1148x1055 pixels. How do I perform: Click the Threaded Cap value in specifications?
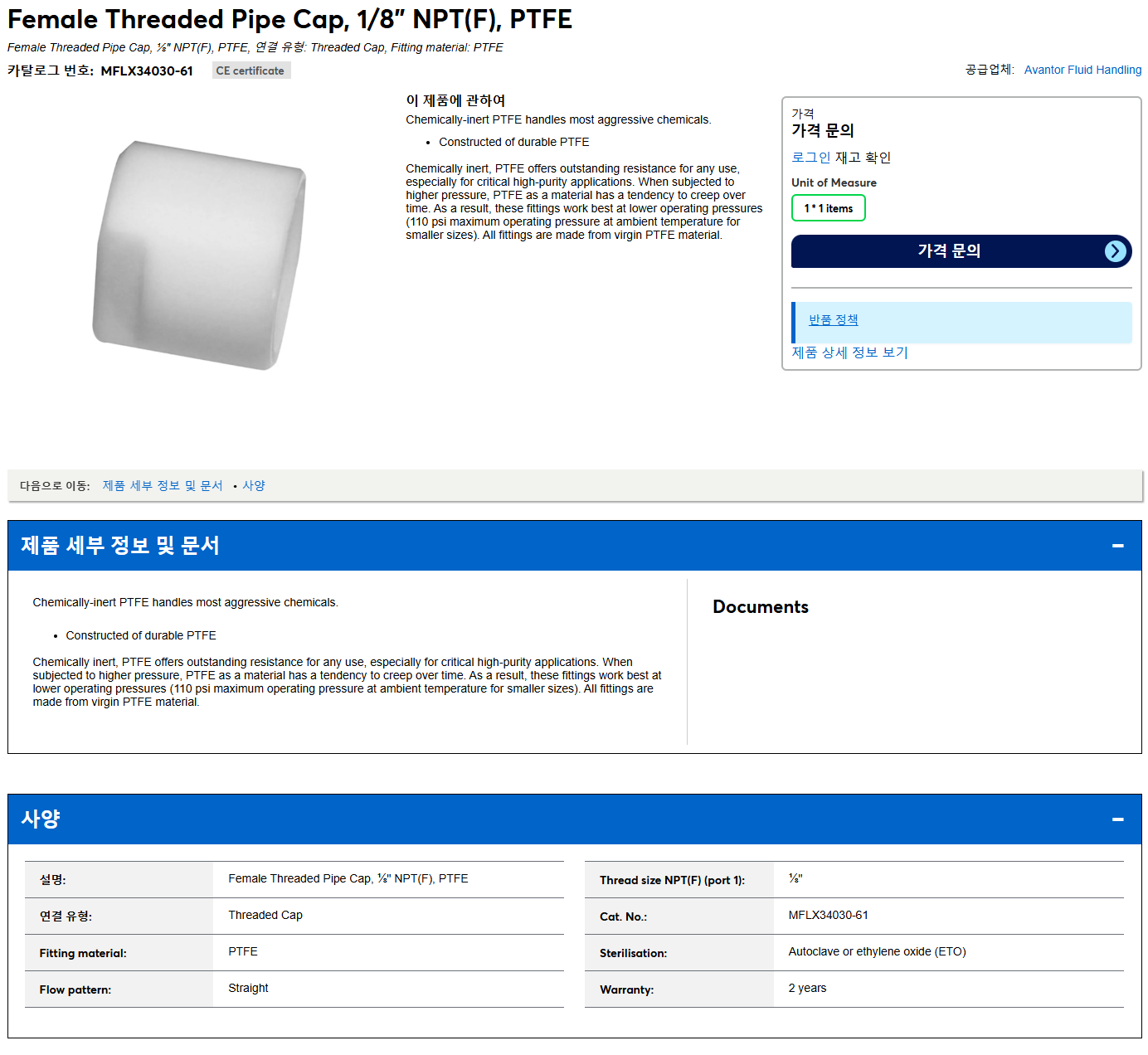tap(265, 915)
